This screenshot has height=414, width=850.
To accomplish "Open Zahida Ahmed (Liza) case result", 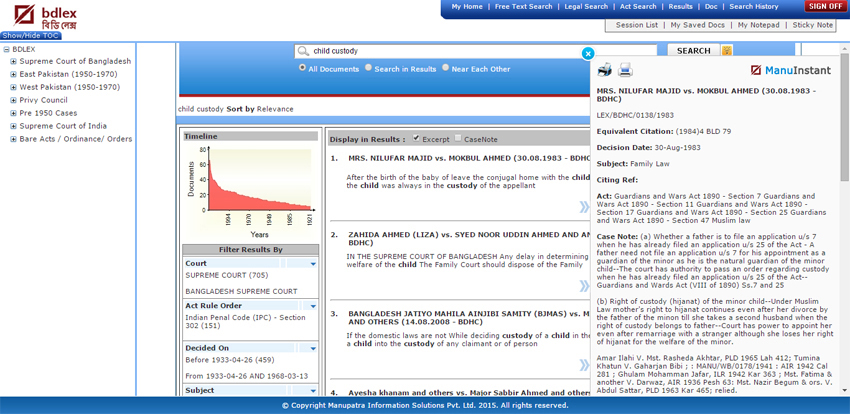I will pos(468,239).
